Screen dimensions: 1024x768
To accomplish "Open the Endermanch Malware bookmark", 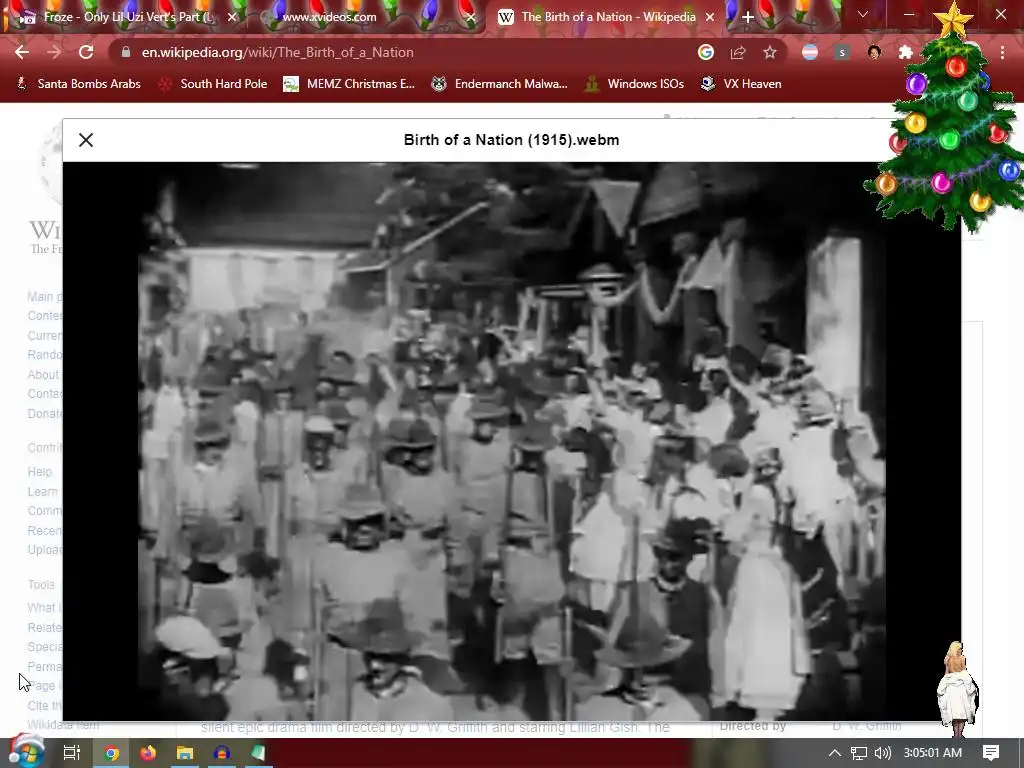I will (500, 84).
